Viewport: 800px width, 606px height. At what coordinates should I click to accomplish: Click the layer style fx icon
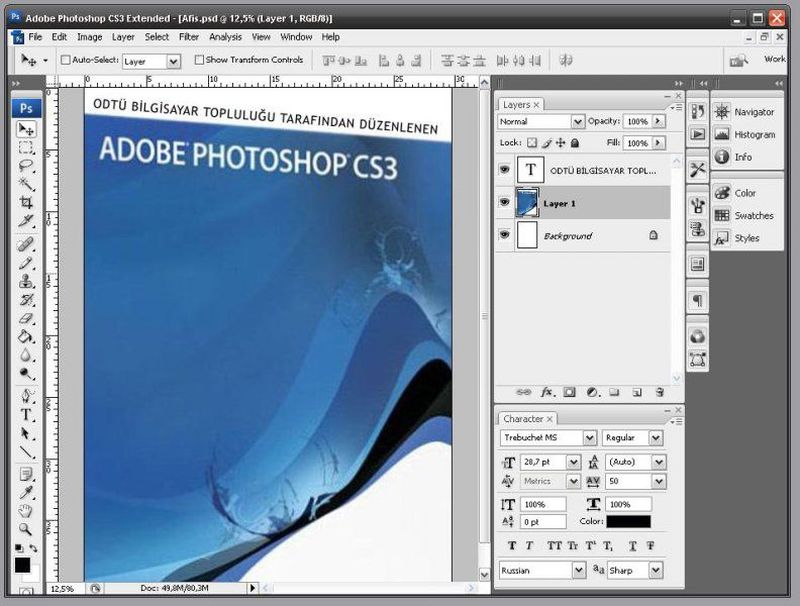548,393
